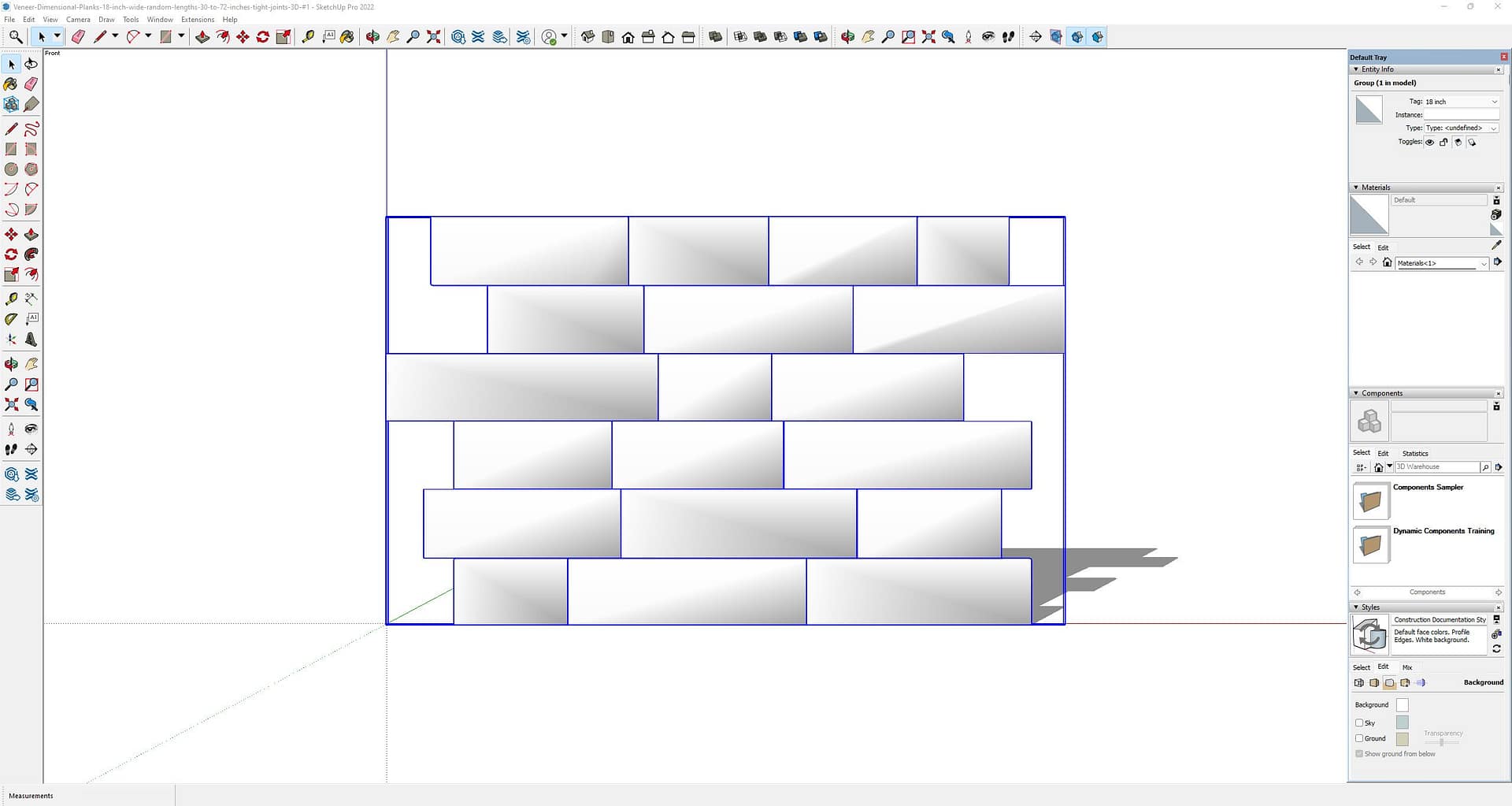1512x806 pixels.
Task: Switch to the Statistics tab in Components
Action: (x=1414, y=453)
